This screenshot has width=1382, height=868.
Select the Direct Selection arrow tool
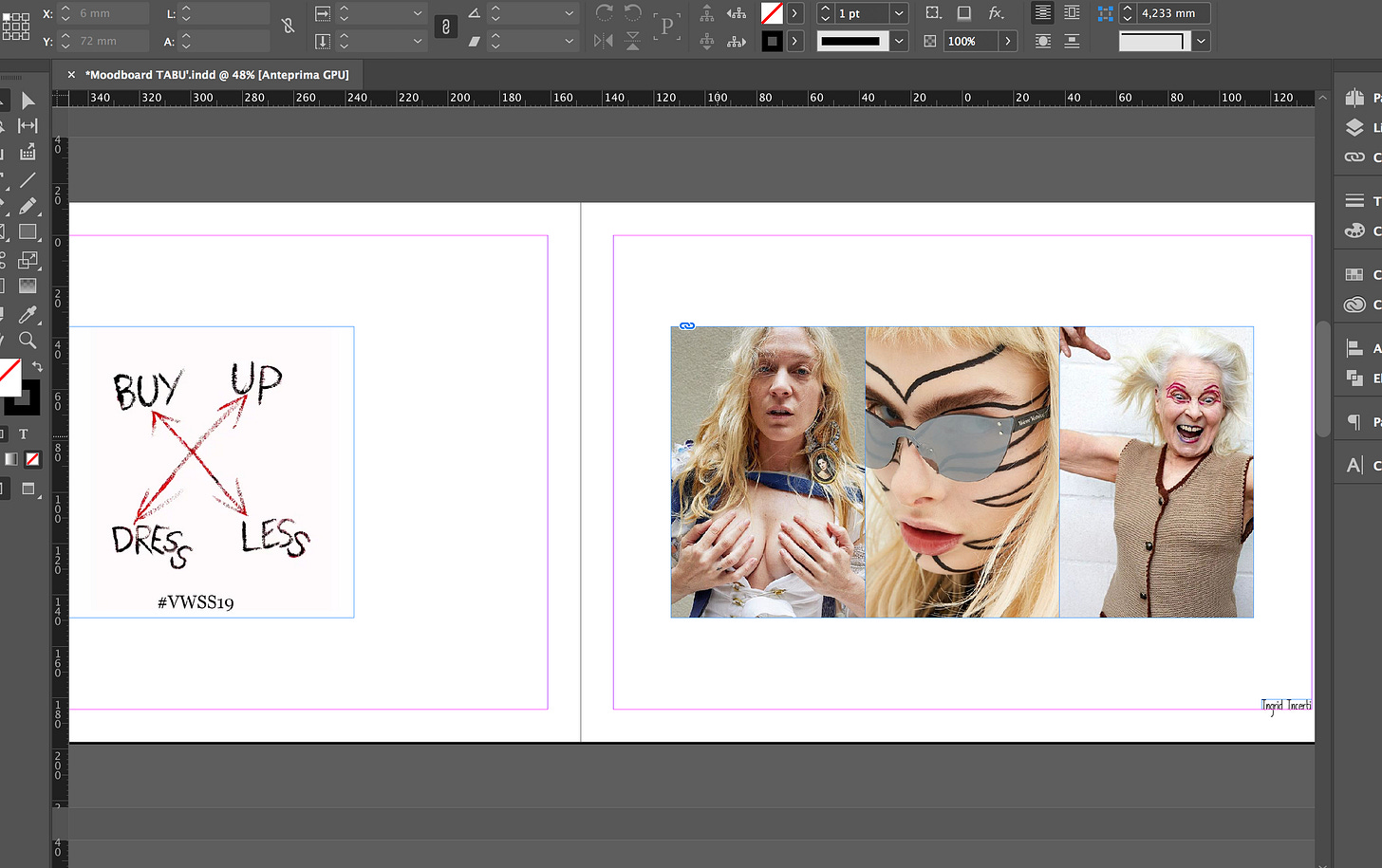[x=28, y=101]
